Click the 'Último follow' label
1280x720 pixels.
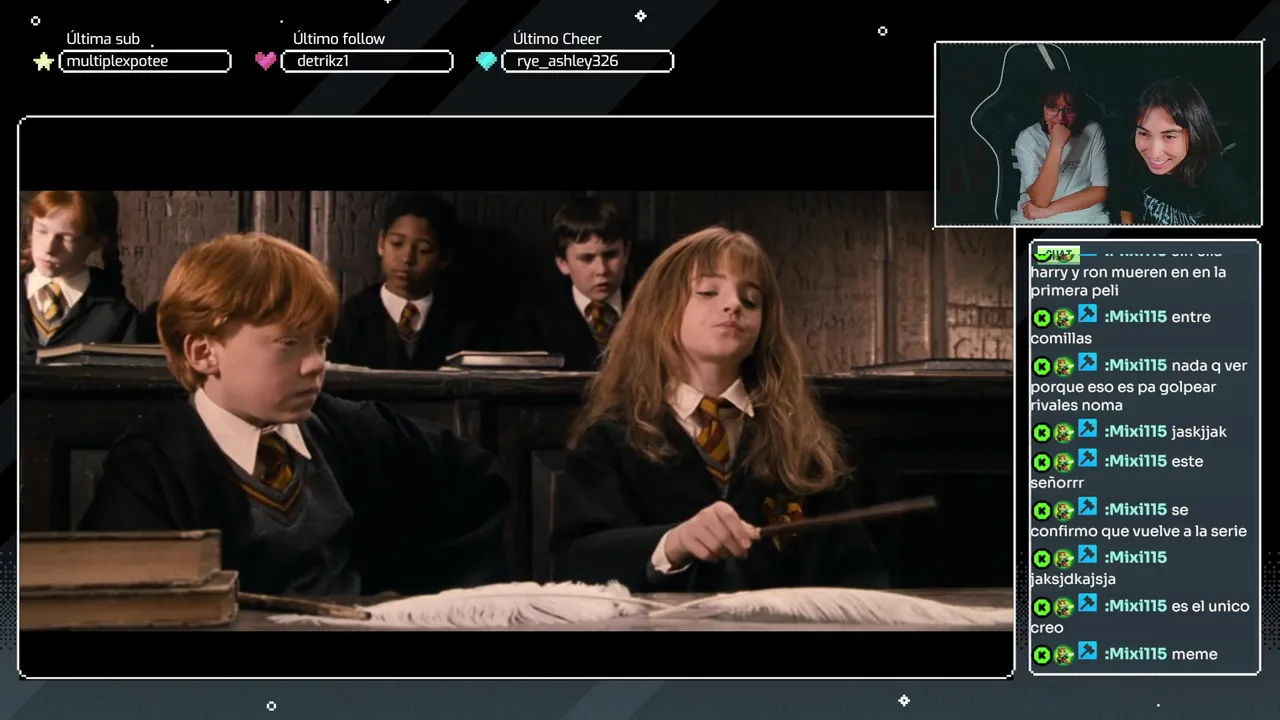[339, 39]
